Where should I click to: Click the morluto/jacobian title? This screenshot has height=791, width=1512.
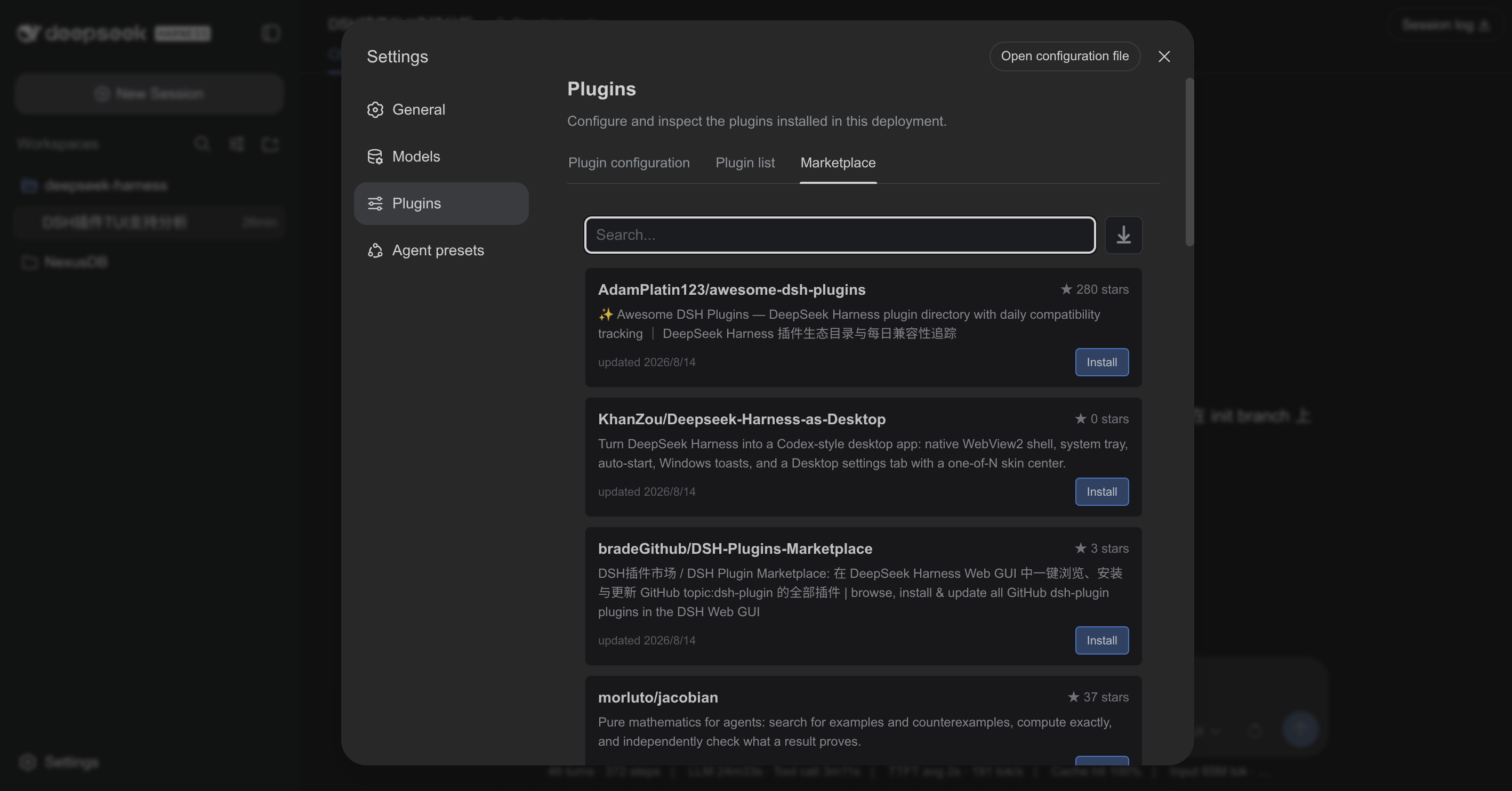[x=658, y=697]
